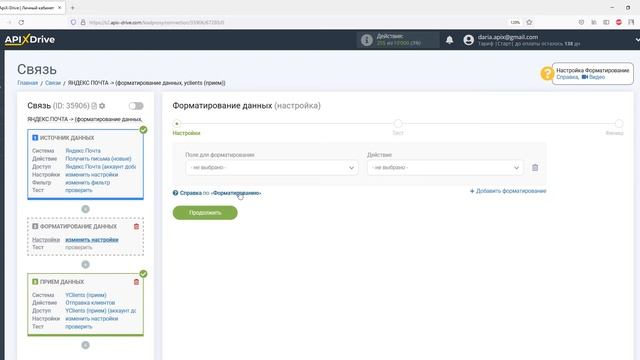Click изменить настройки in Прием данных
This screenshot has width=640, height=360.
[x=91, y=319]
